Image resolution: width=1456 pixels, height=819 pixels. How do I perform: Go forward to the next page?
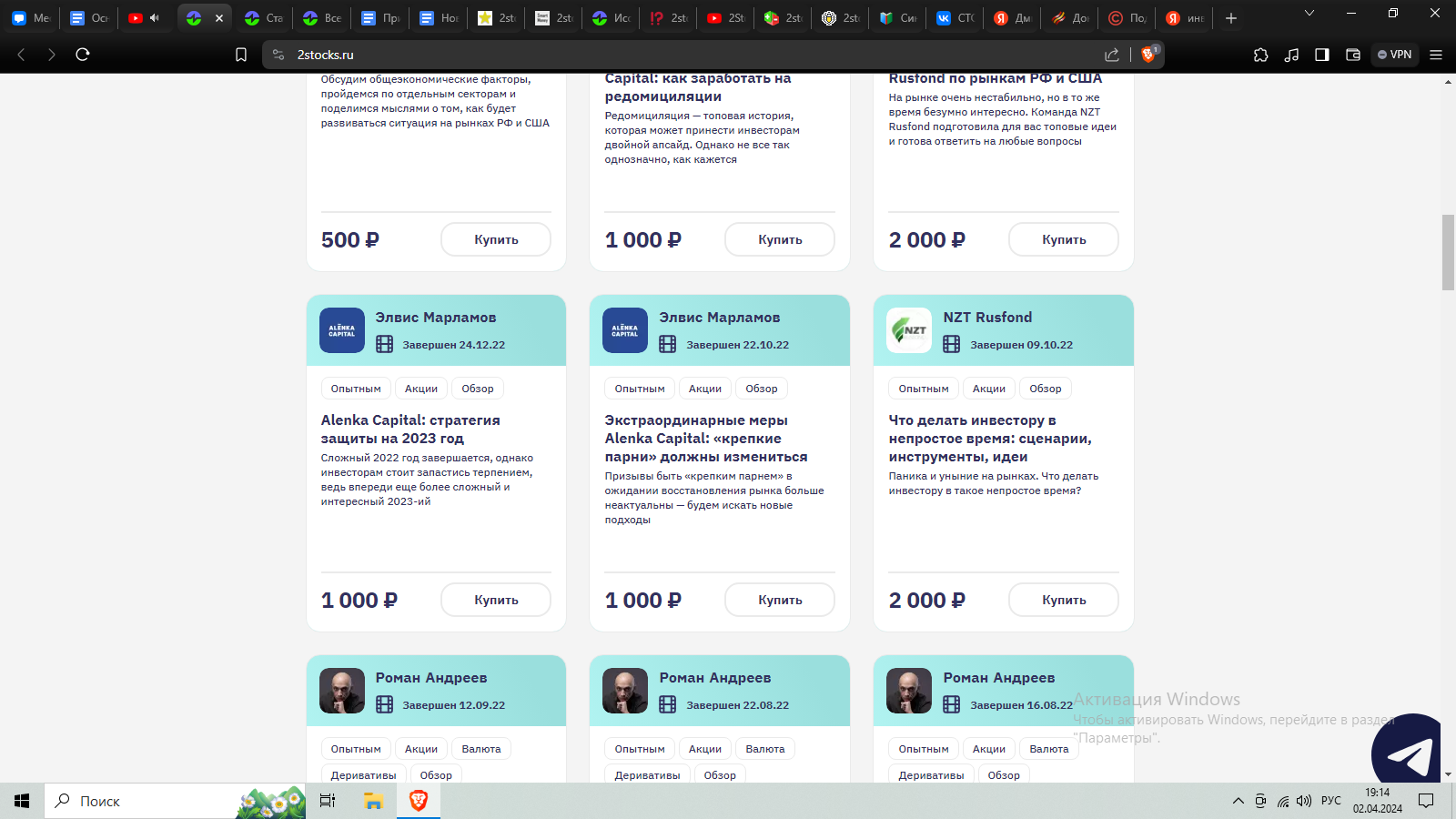pos(52,55)
